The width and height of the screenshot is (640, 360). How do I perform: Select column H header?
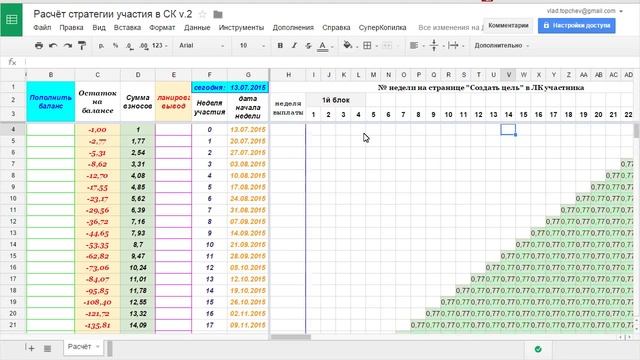point(288,75)
